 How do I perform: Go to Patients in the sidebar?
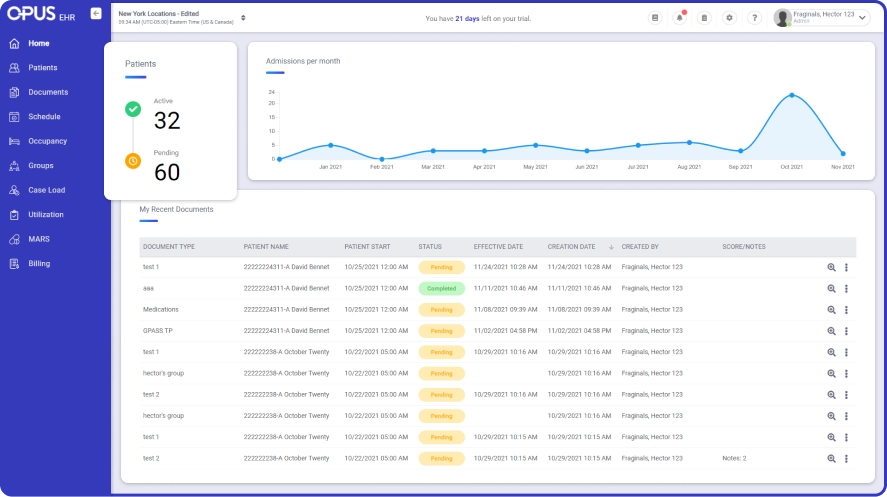[42, 68]
